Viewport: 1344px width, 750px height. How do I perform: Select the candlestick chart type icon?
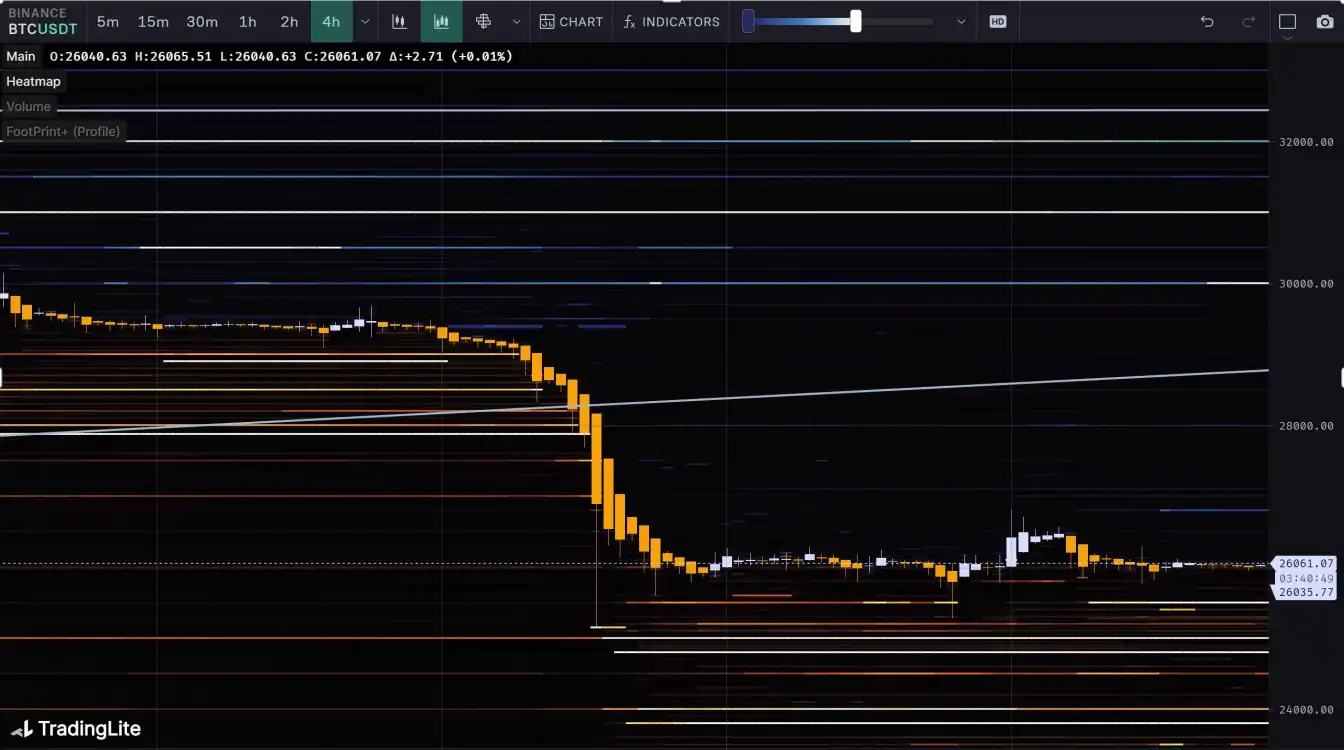click(x=400, y=21)
